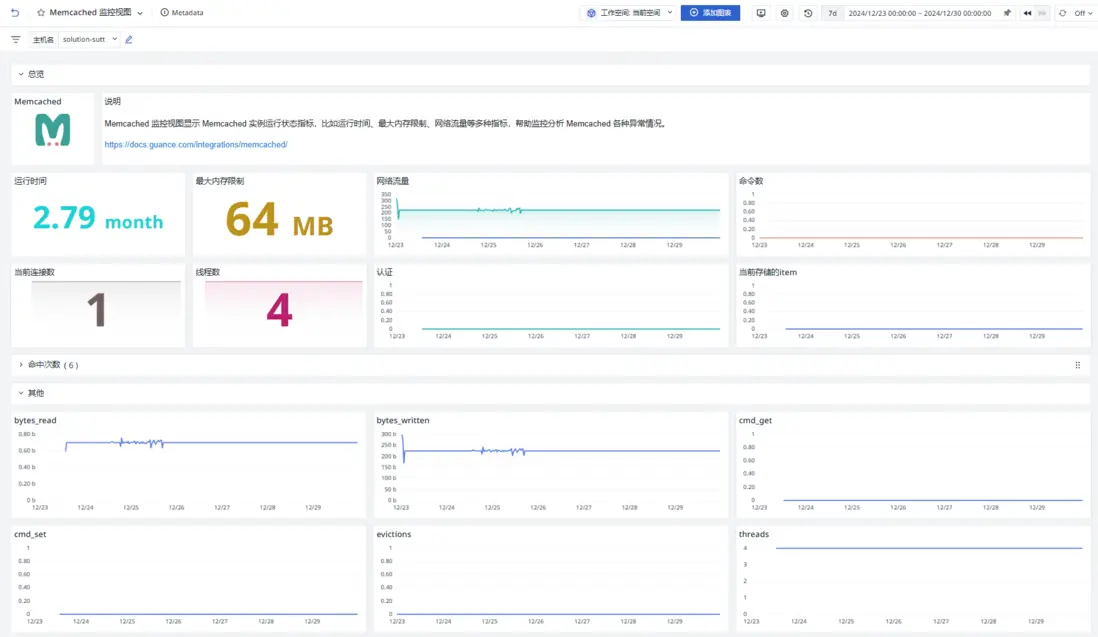Click the full-screen display monitor icon
1098x637 pixels.
pos(761,13)
